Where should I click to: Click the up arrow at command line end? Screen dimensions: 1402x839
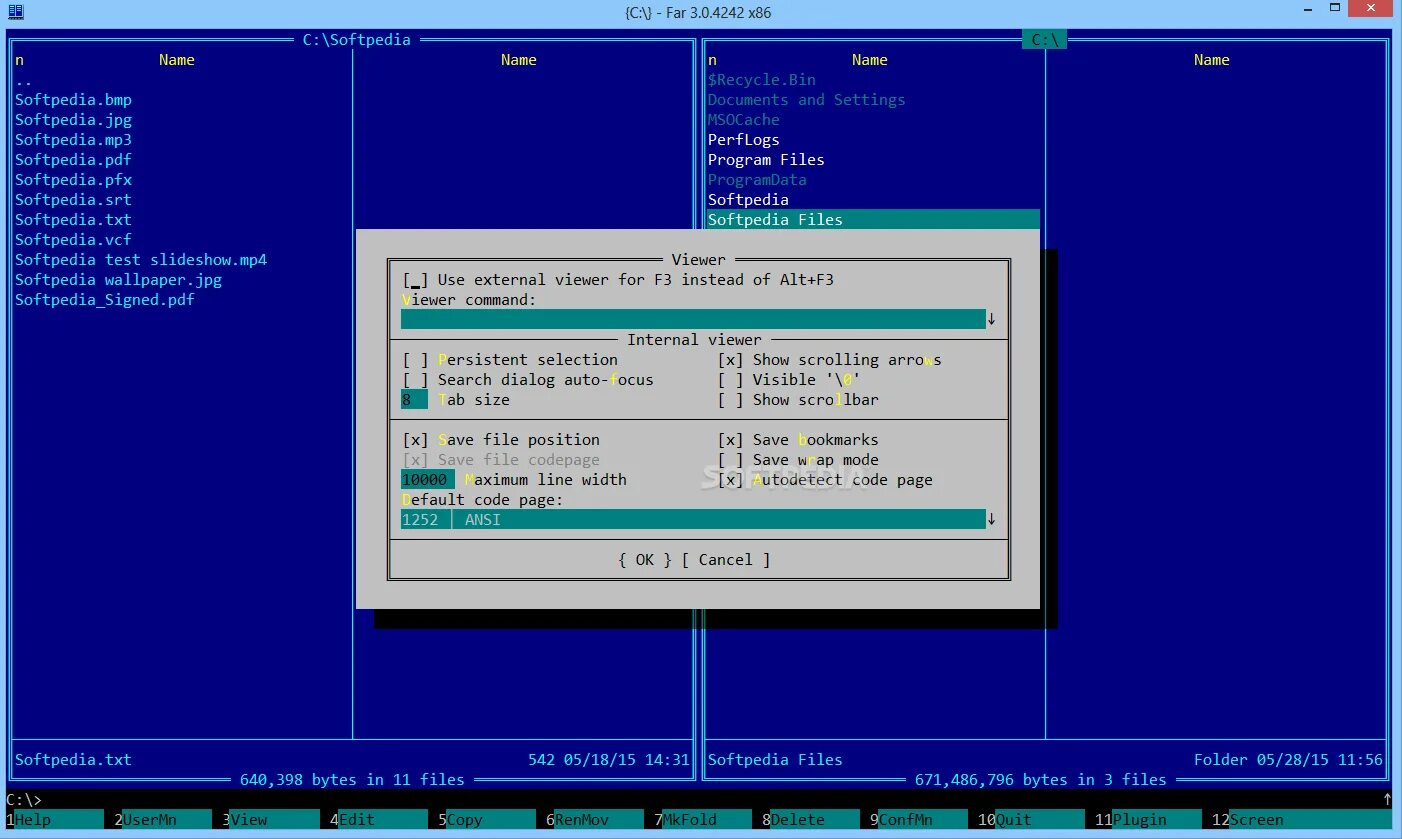(1388, 799)
